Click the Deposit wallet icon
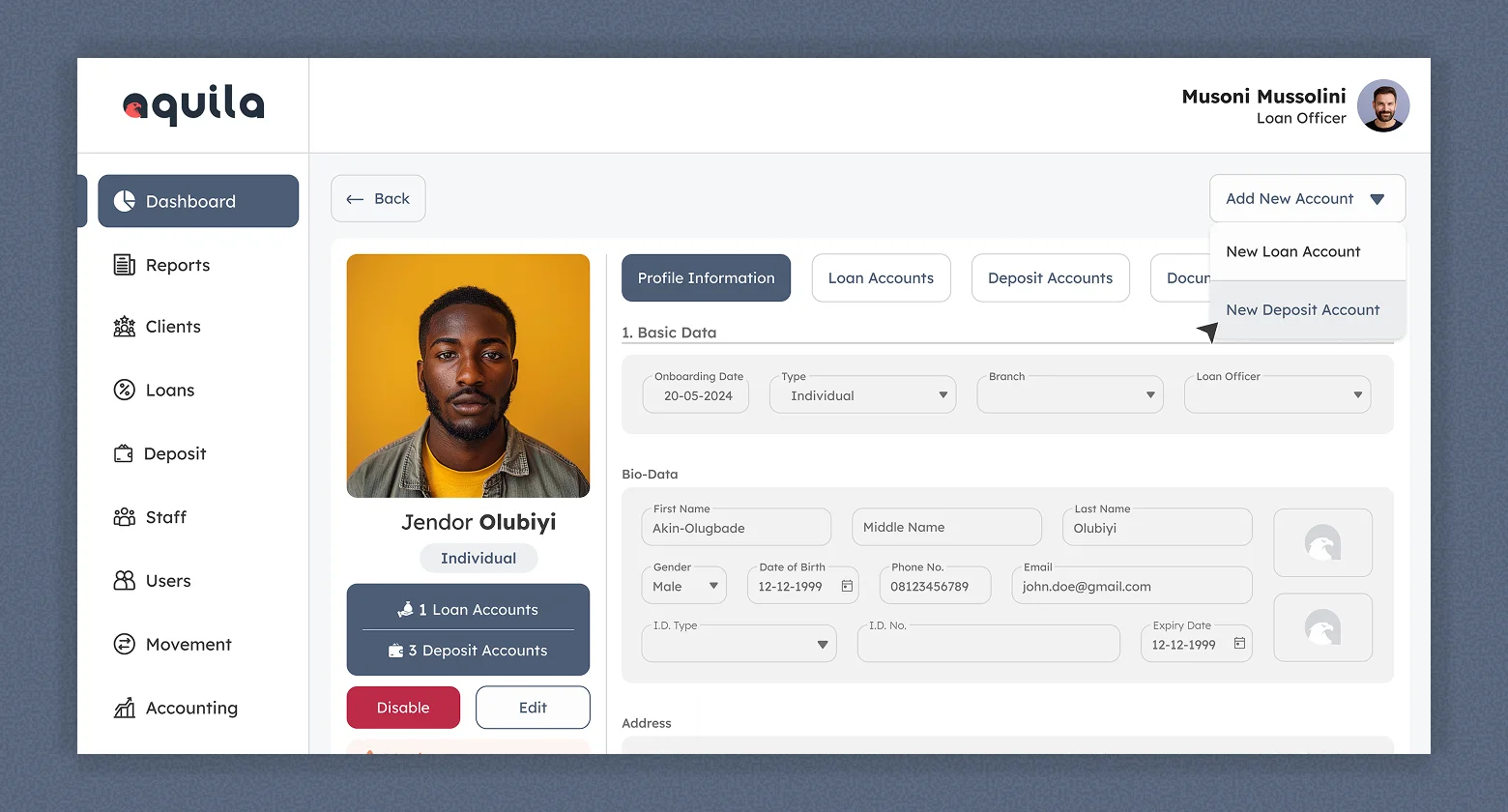Screen dimensions: 1508x812 point(124,454)
